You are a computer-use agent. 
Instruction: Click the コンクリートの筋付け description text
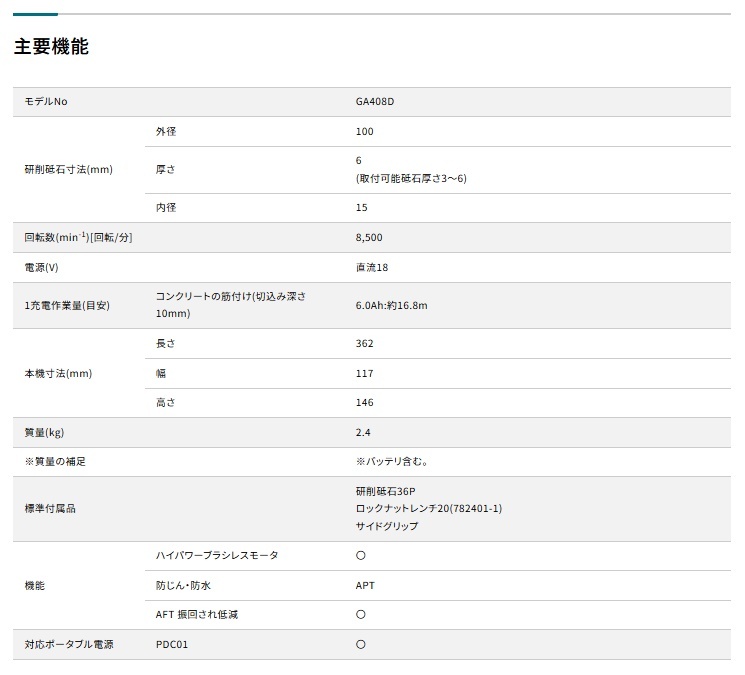tap(231, 305)
